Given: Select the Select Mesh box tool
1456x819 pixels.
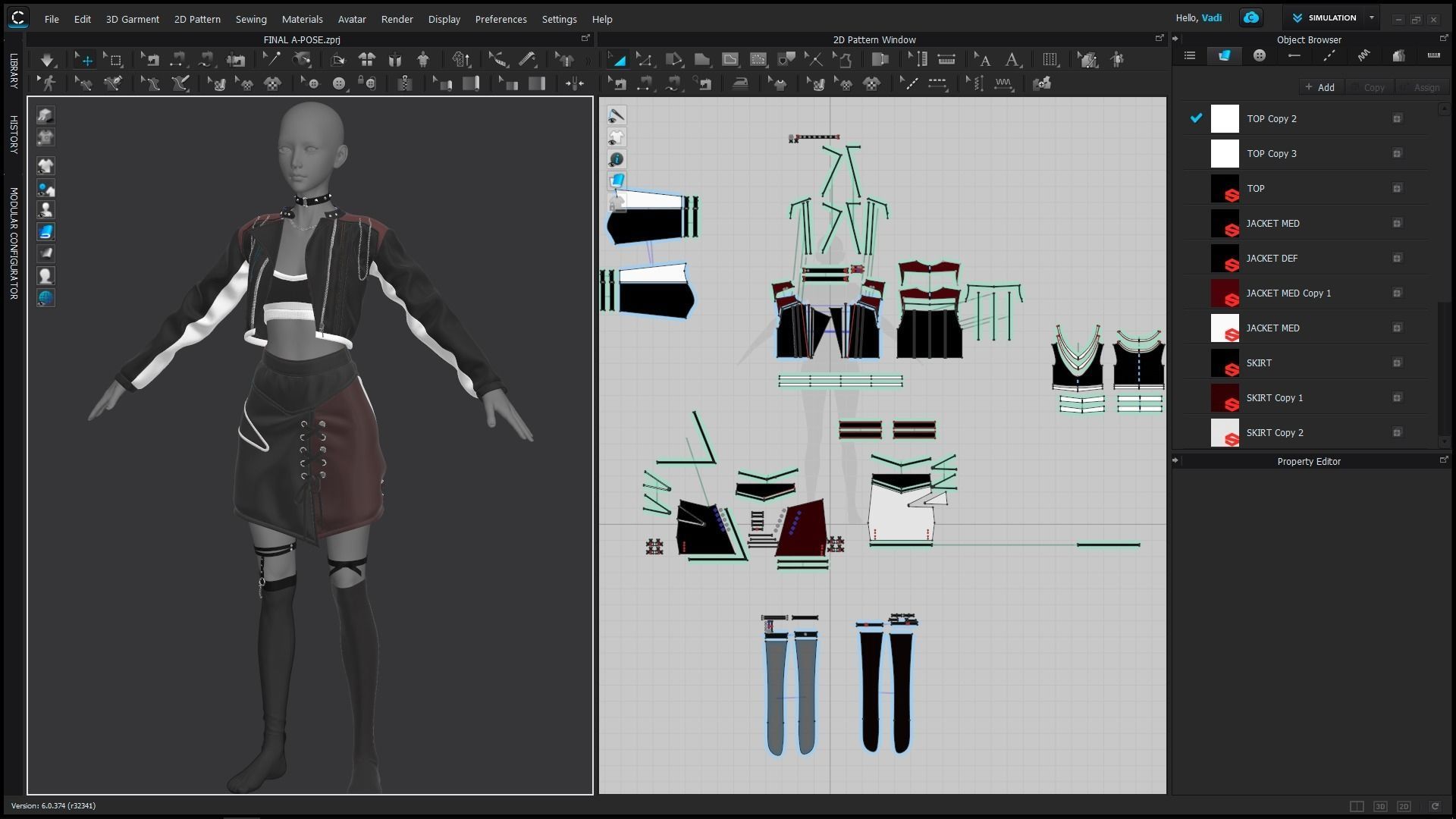Looking at the screenshot, I should (x=114, y=59).
